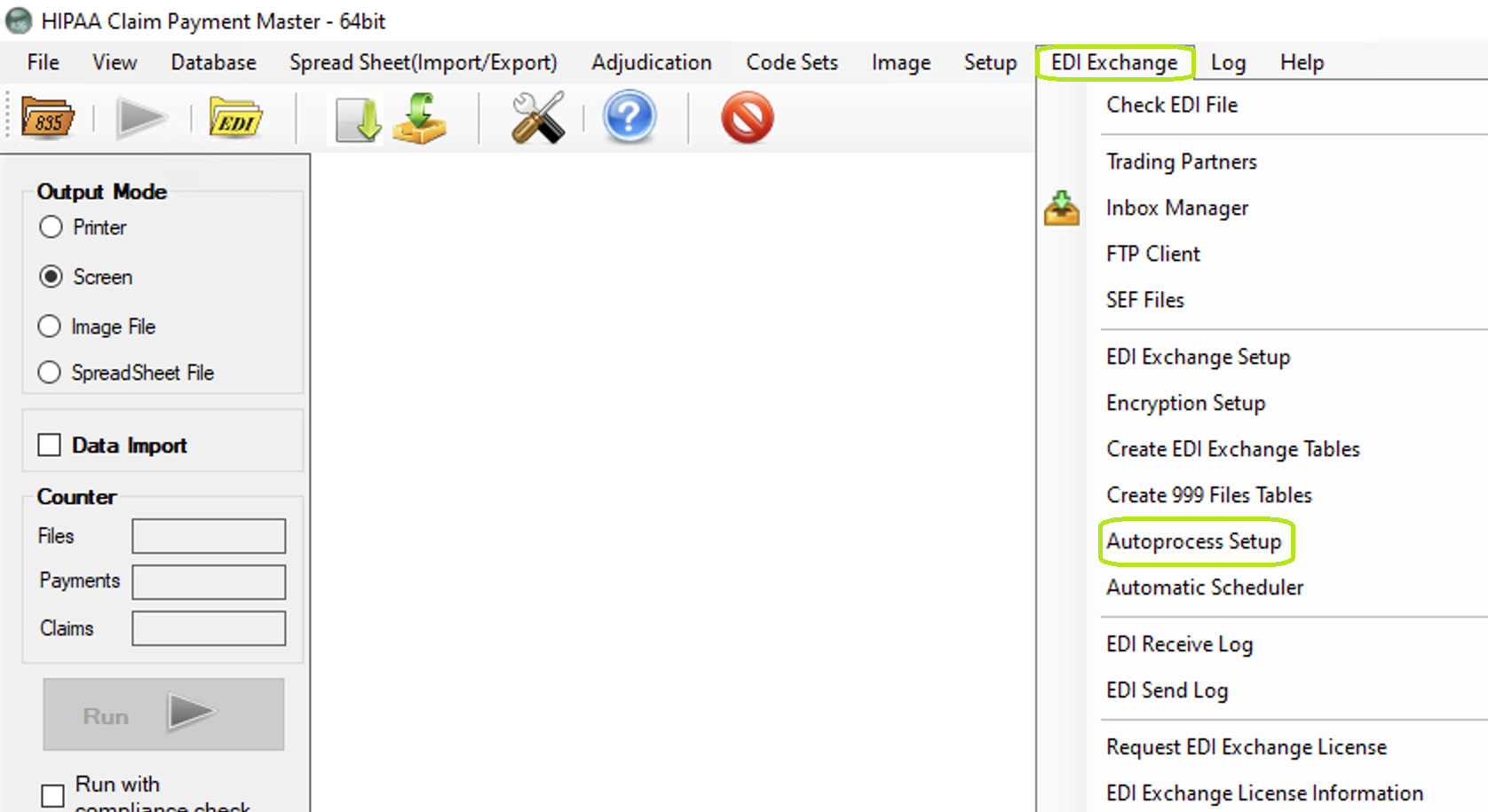
Task: Click the EDI Exchange menu
Action: click(x=1114, y=62)
